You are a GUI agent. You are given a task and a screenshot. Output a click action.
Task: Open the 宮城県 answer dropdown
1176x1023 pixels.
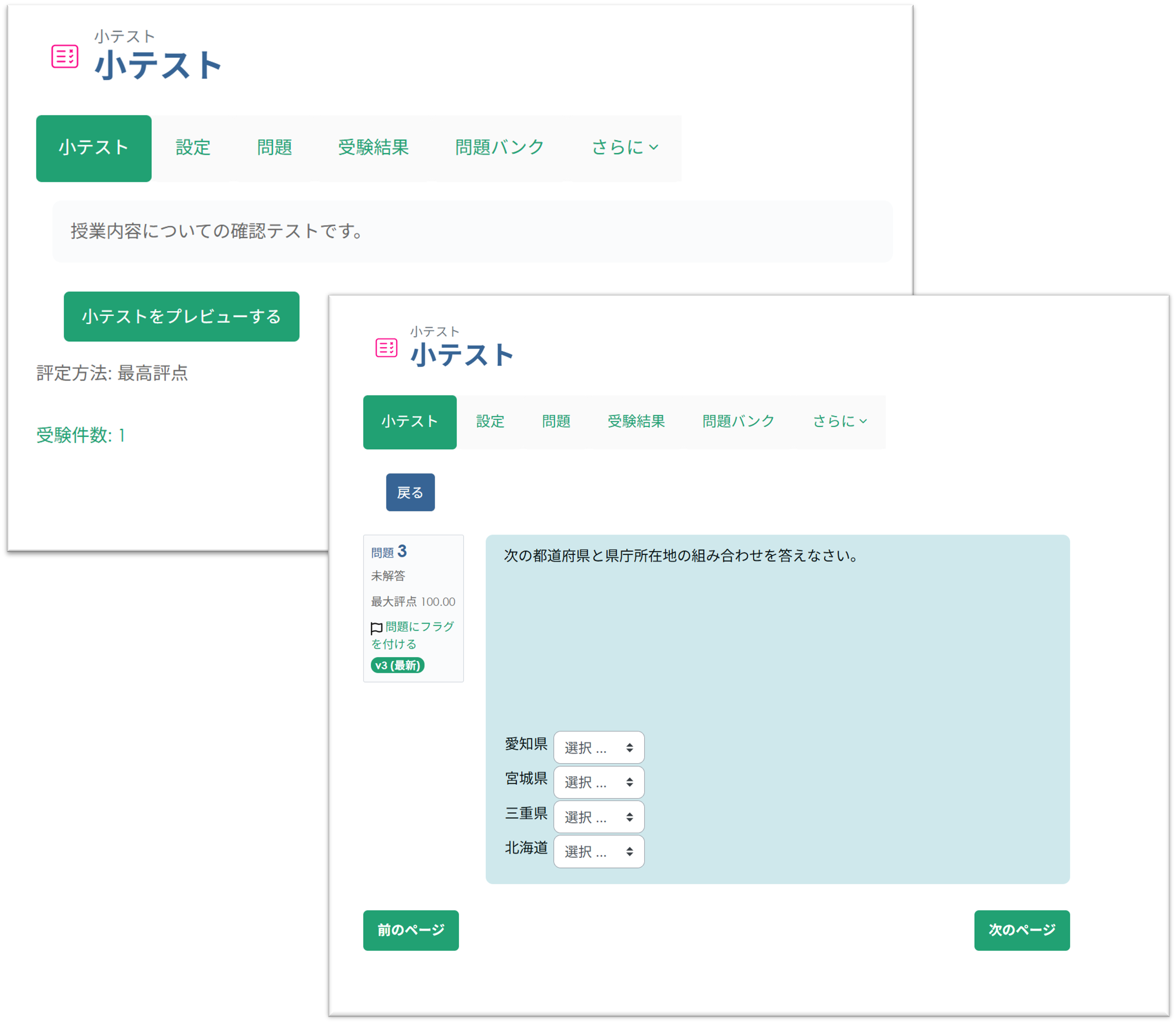[x=598, y=782]
